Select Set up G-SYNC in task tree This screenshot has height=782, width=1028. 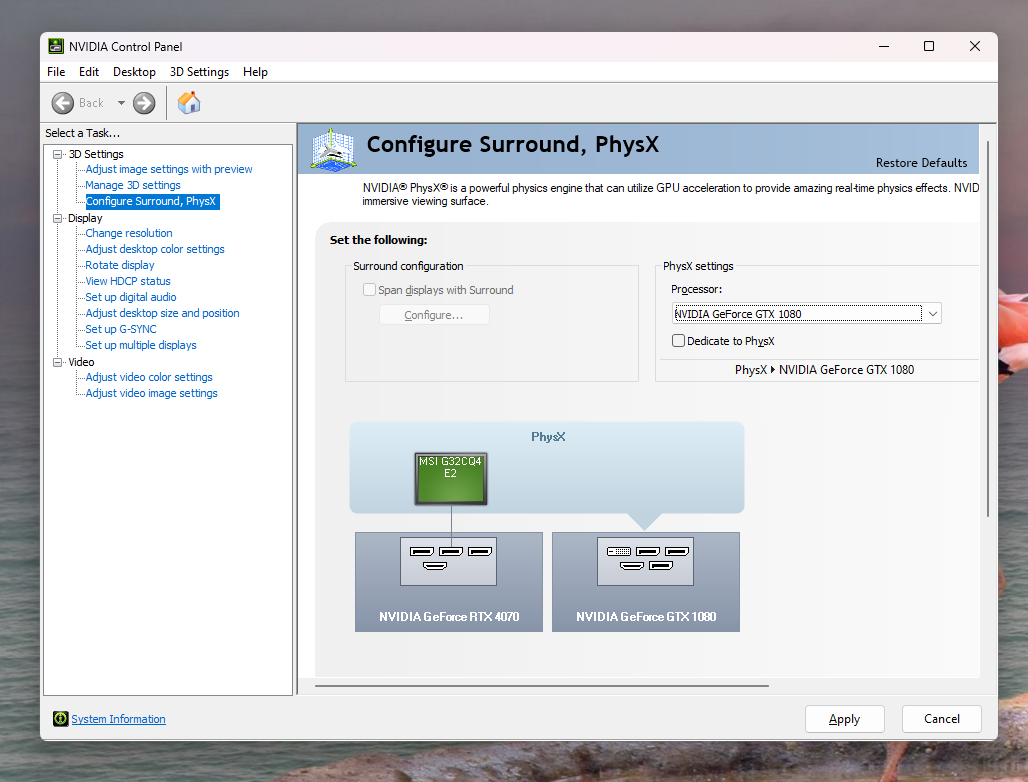coord(121,329)
